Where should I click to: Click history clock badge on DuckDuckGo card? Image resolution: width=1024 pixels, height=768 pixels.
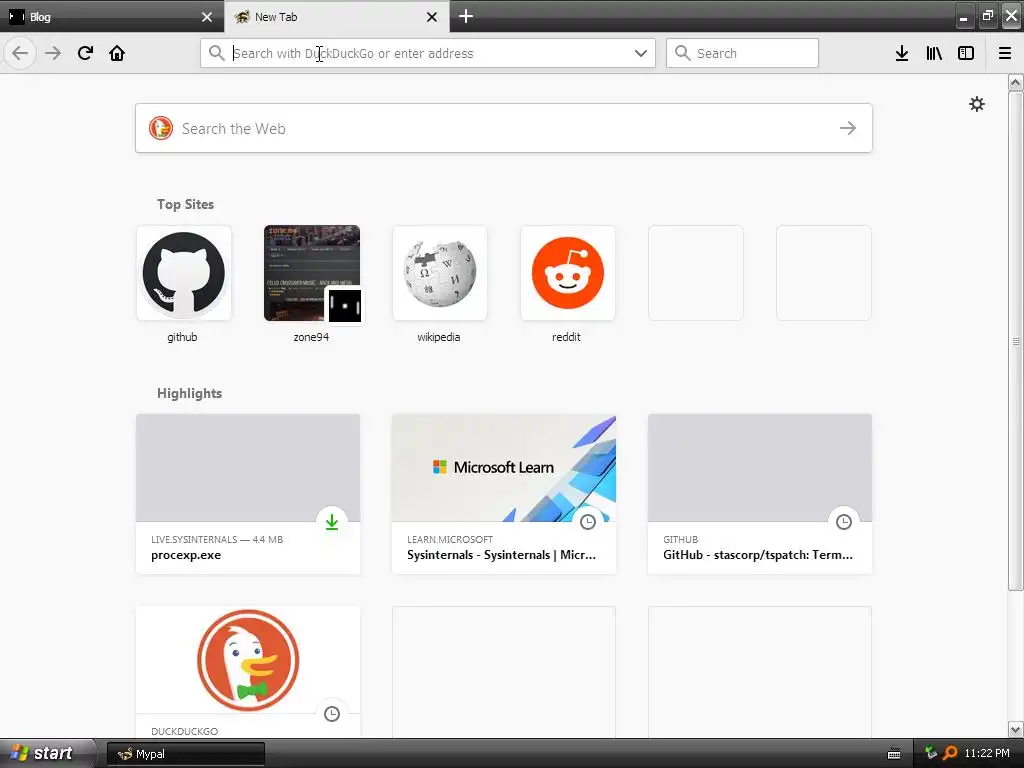332,714
